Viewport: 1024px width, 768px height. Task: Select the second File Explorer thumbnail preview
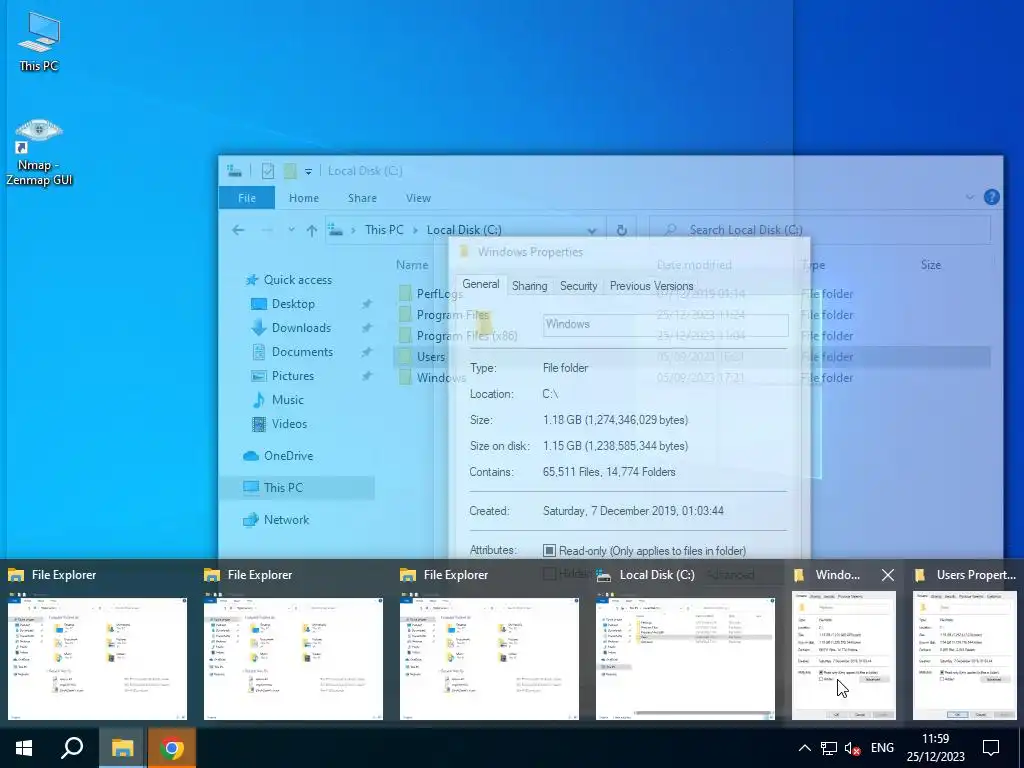(293, 658)
